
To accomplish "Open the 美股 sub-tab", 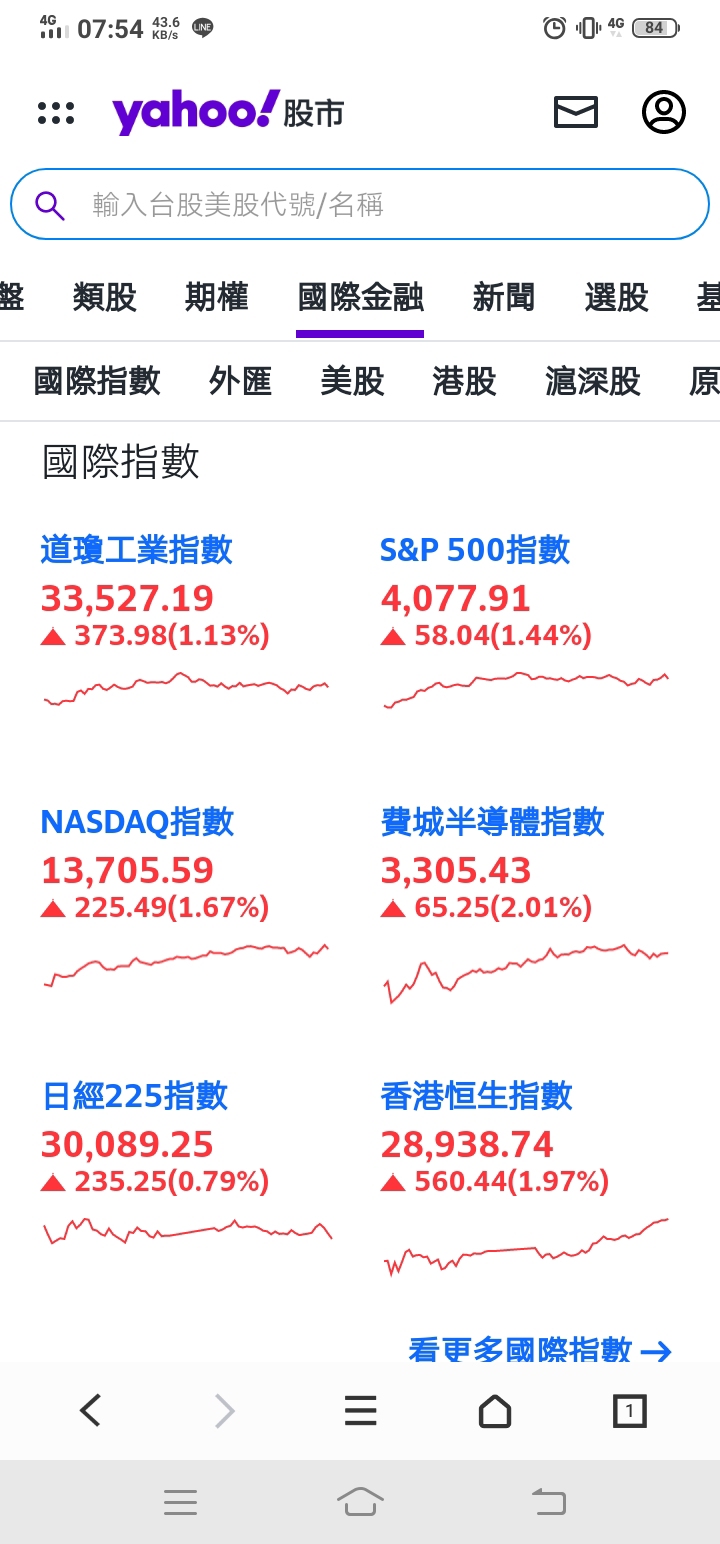I will (x=353, y=381).
